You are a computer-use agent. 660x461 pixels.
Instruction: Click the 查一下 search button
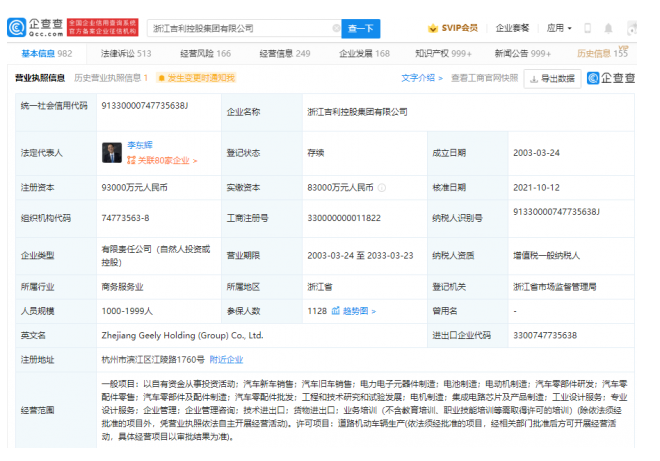pyautogui.click(x=363, y=28)
